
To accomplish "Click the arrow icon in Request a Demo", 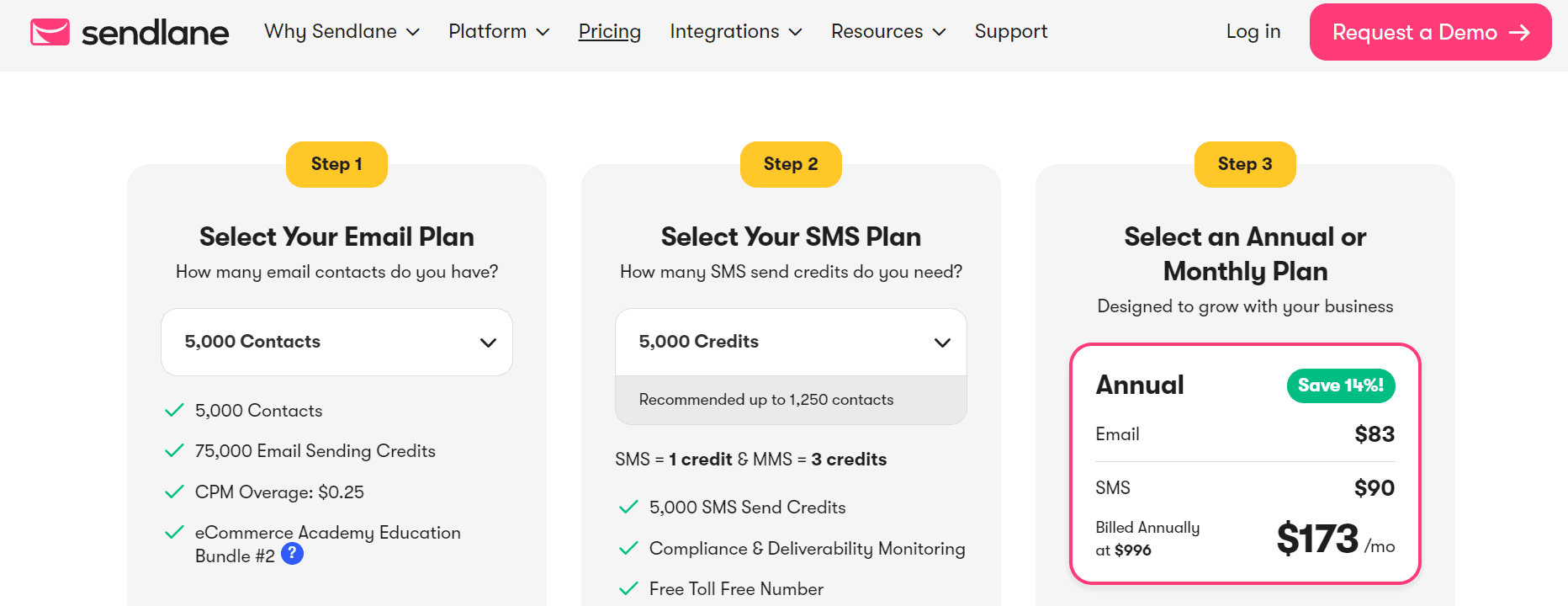I will [x=1519, y=32].
